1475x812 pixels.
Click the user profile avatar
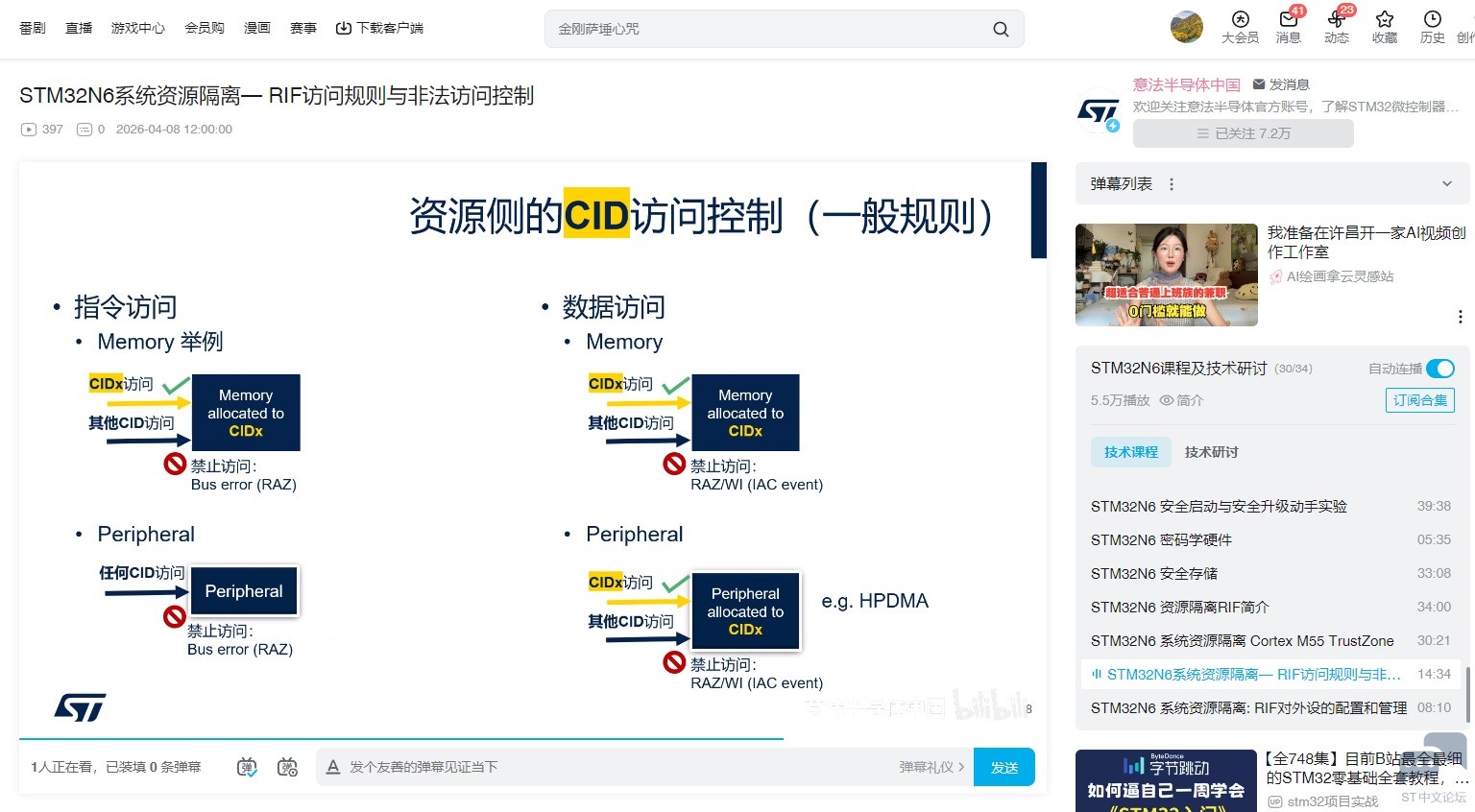[x=1187, y=27]
